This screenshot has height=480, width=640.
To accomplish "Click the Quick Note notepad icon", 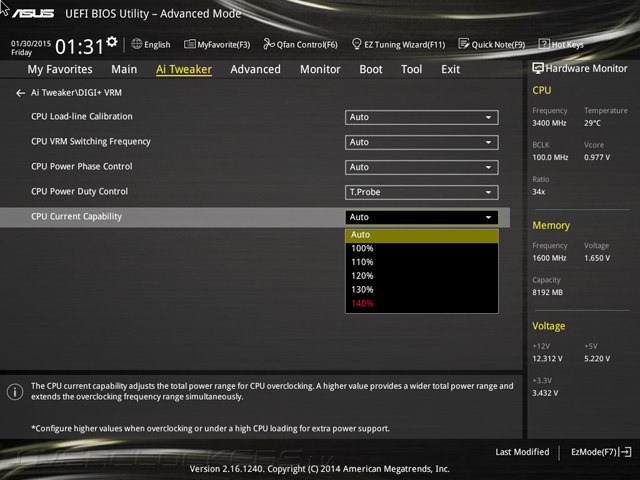I will (x=464, y=44).
